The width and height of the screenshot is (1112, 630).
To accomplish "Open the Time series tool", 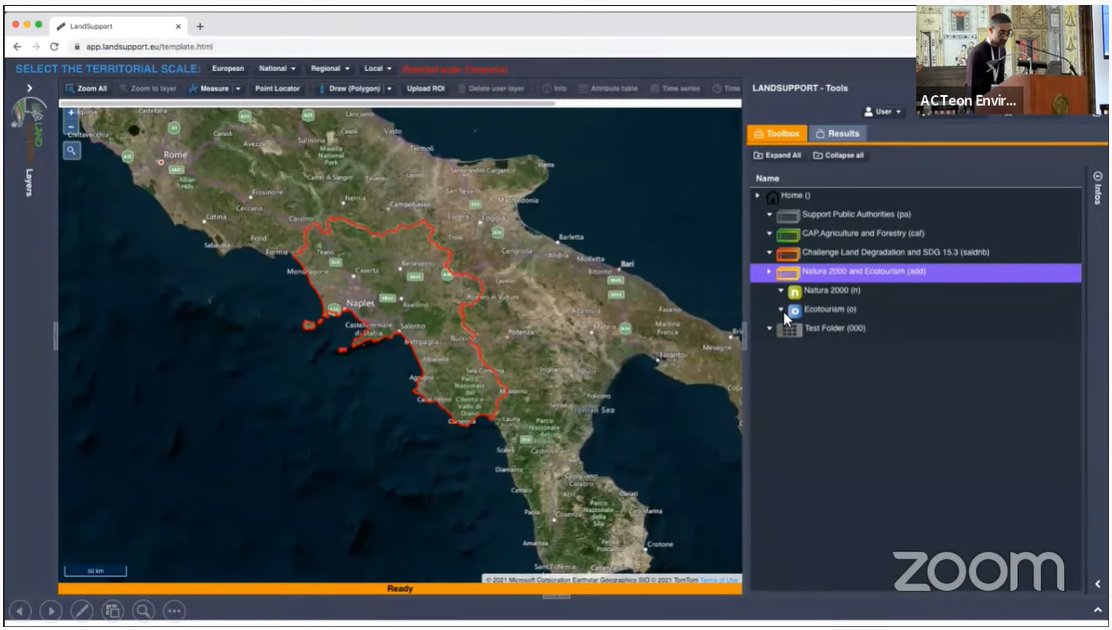I will click(675, 89).
